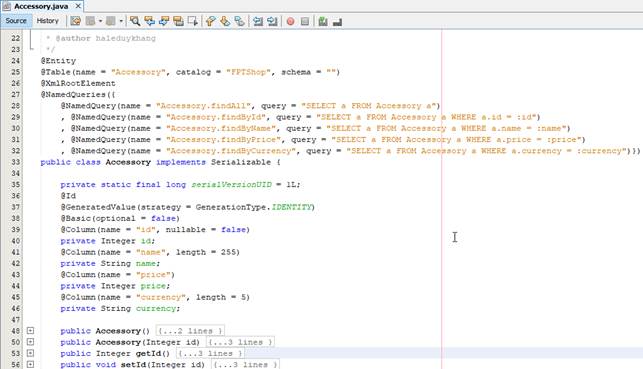This screenshot has height=369, width=643.
Task: Expand the getId() method fold
Action: point(30,353)
